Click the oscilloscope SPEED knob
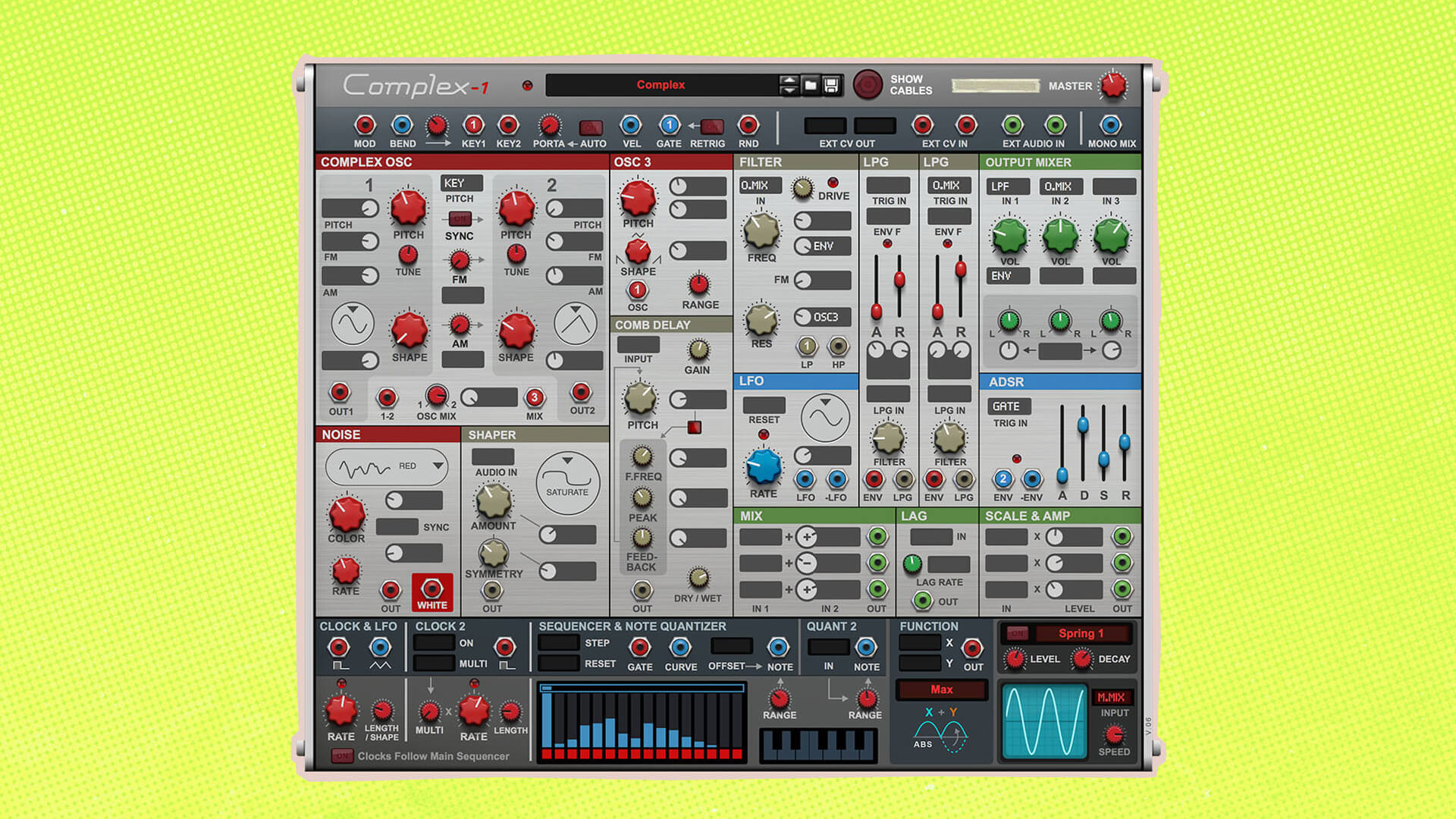This screenshot has width=1456, height=819. coord(1114,734)
